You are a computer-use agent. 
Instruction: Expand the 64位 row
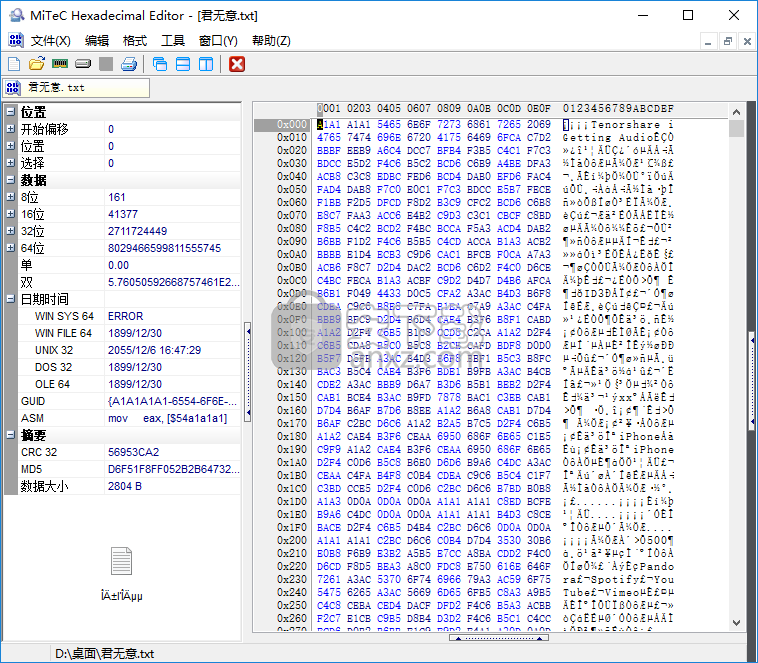(x=11, y=248)
